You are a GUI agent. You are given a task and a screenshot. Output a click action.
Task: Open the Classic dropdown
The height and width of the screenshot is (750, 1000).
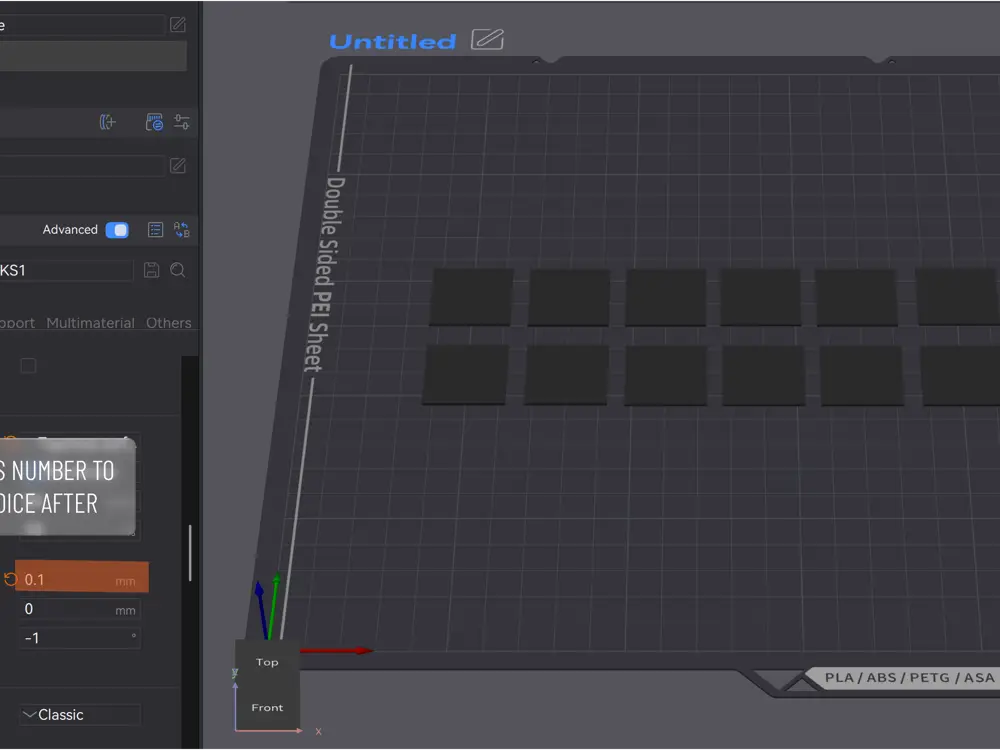click(x=80, y=714)
